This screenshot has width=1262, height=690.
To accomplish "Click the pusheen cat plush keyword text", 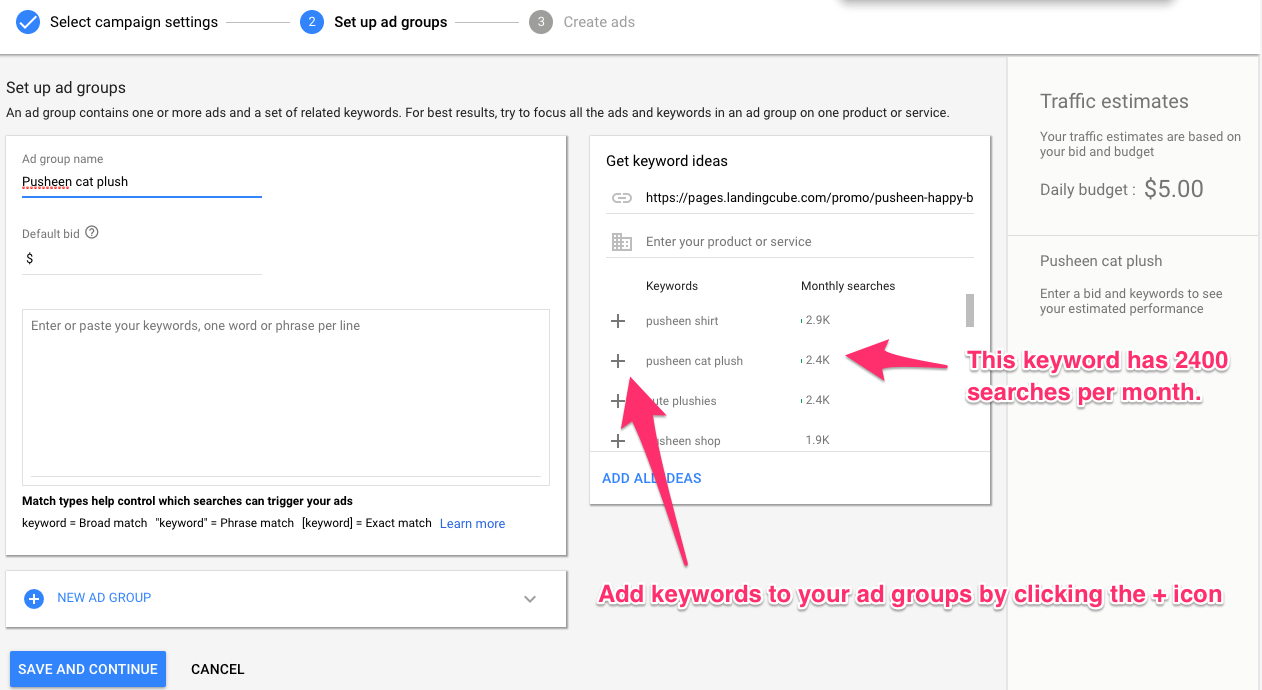I will [694, 361].
